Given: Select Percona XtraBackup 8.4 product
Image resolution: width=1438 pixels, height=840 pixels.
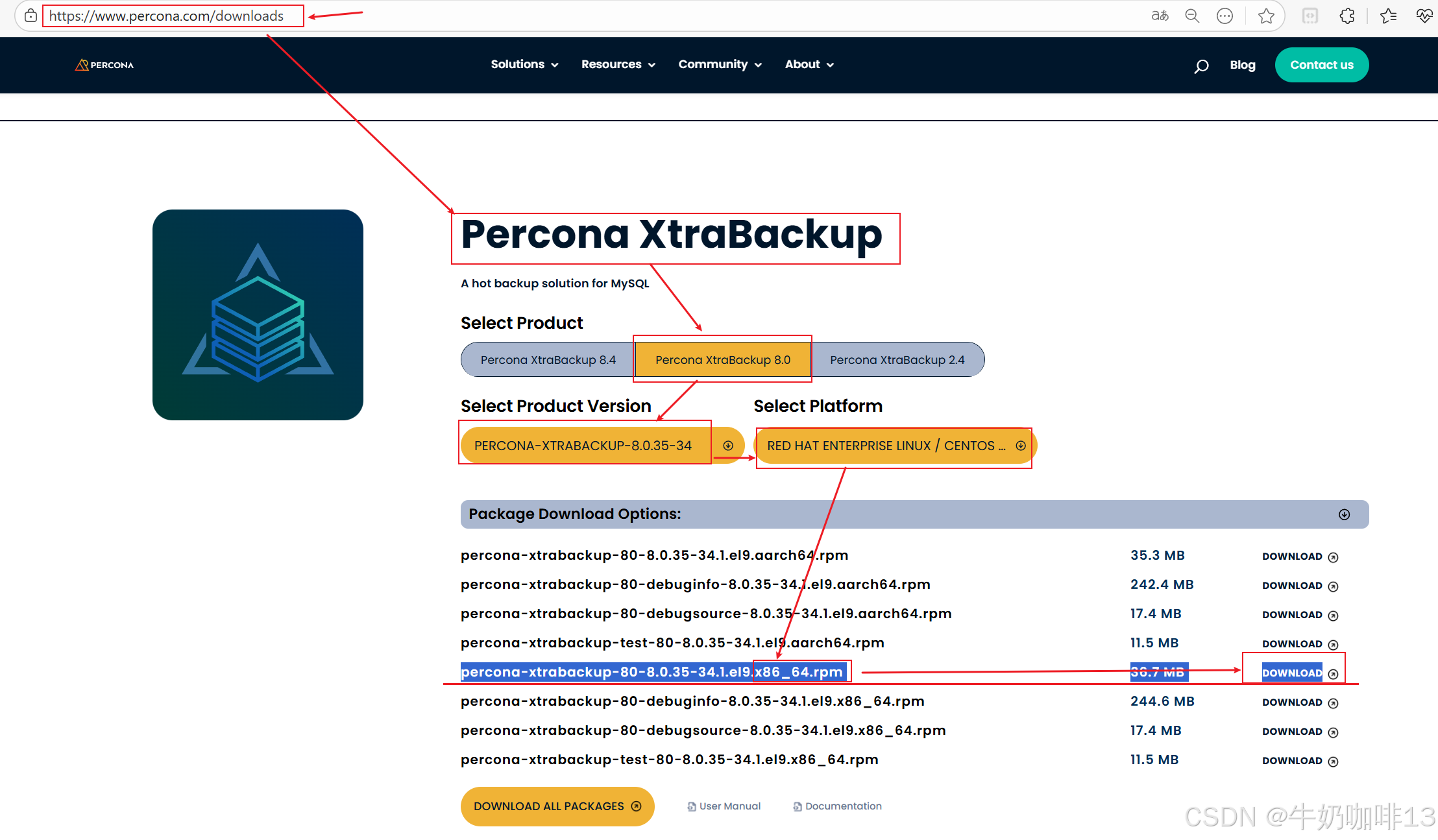Looking at the screenshot, I should point(548,360).
